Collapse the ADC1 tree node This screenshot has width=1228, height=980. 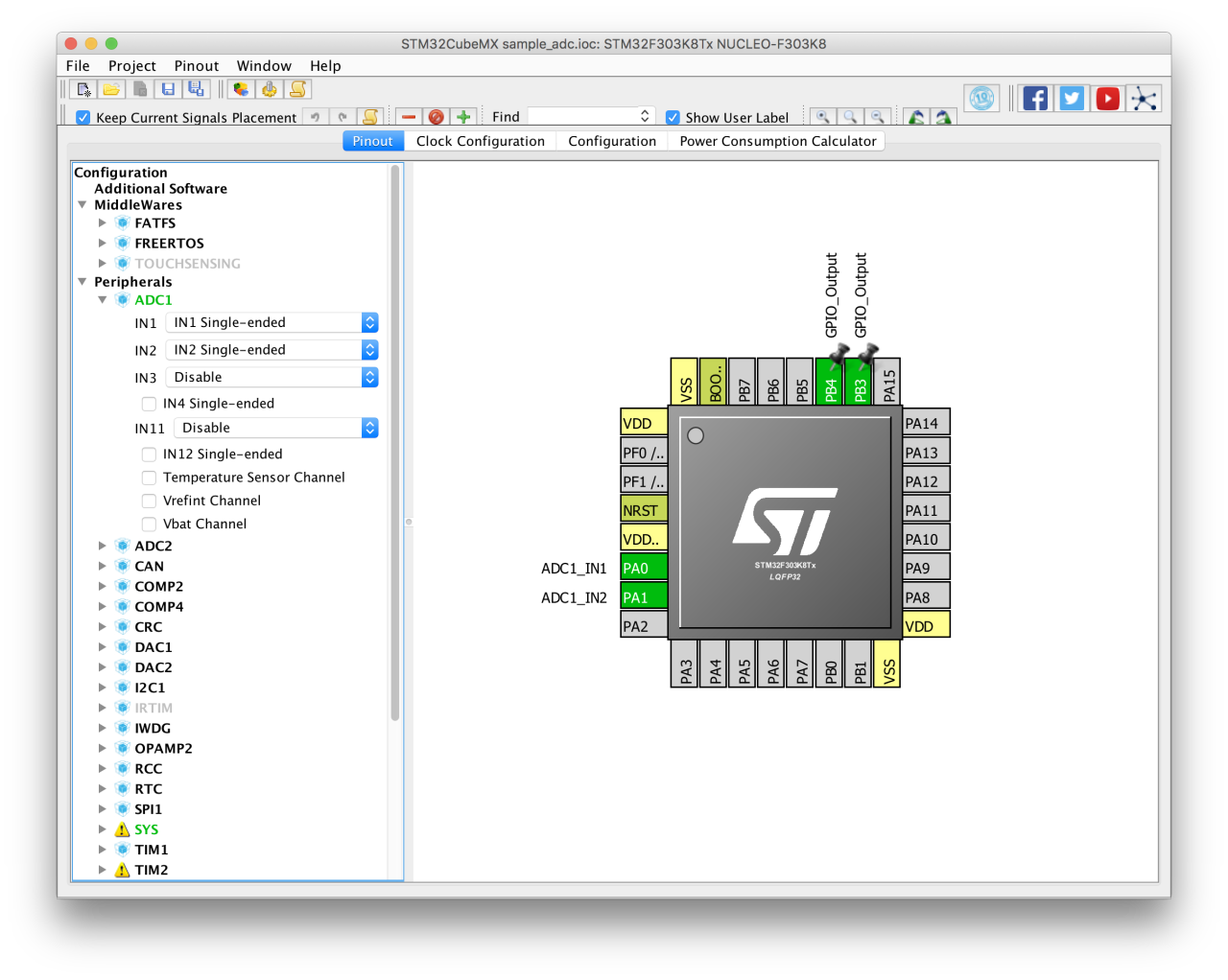tap(102, 300)
